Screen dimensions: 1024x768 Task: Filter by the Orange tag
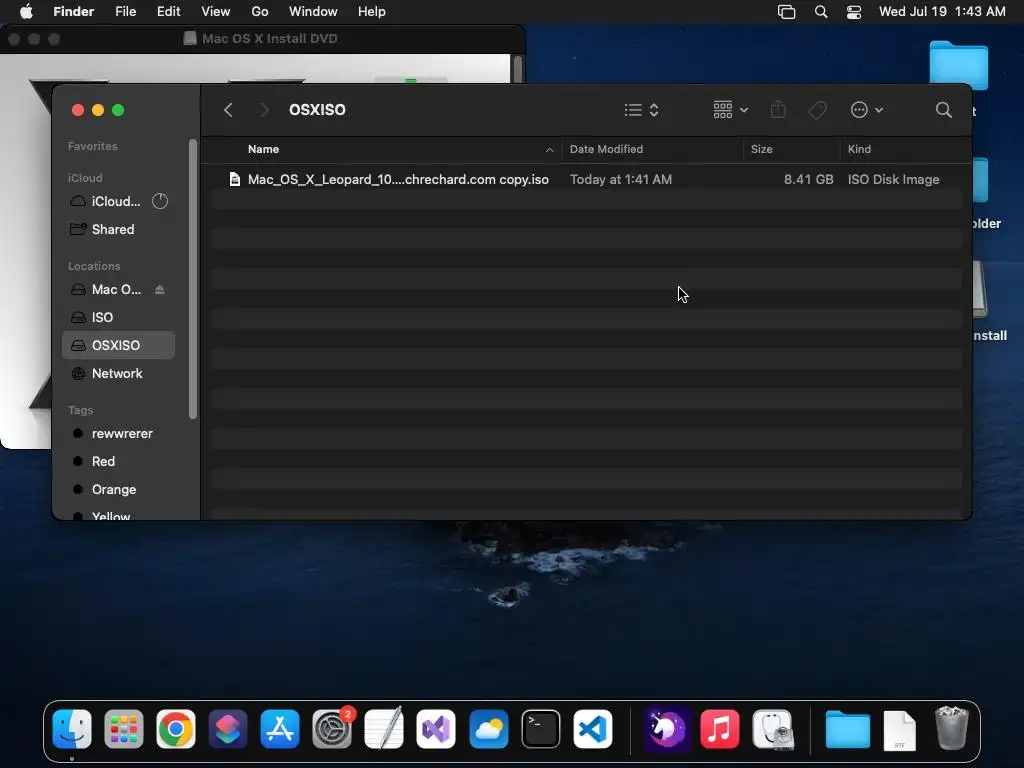(114, 490)
